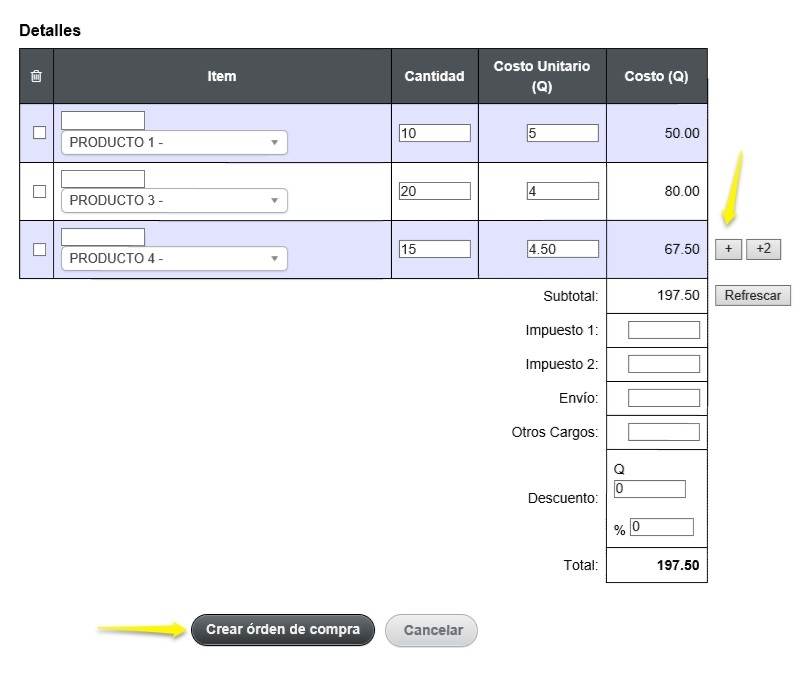Click unit cost field showing 5
800x685 pixels.
(x=563, y=133)
